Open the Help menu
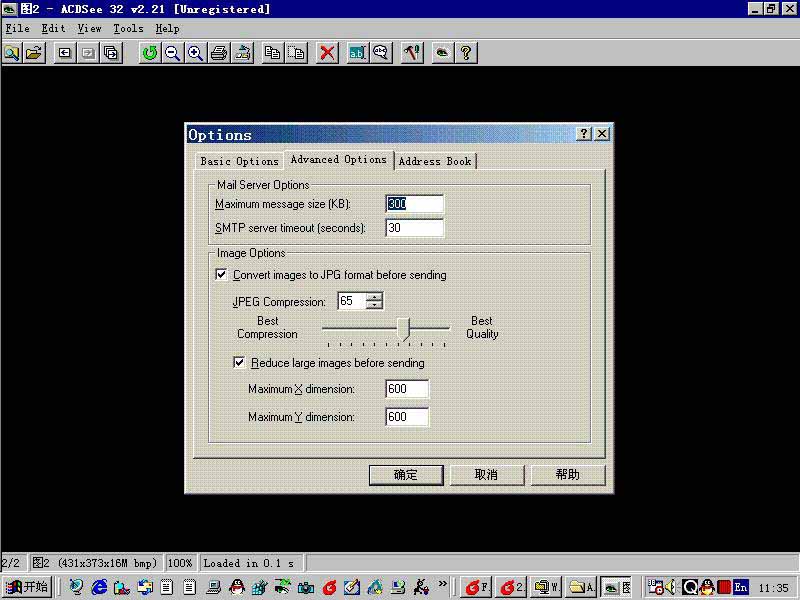Screen dimensions: 800x600 (x=167, y=29)
